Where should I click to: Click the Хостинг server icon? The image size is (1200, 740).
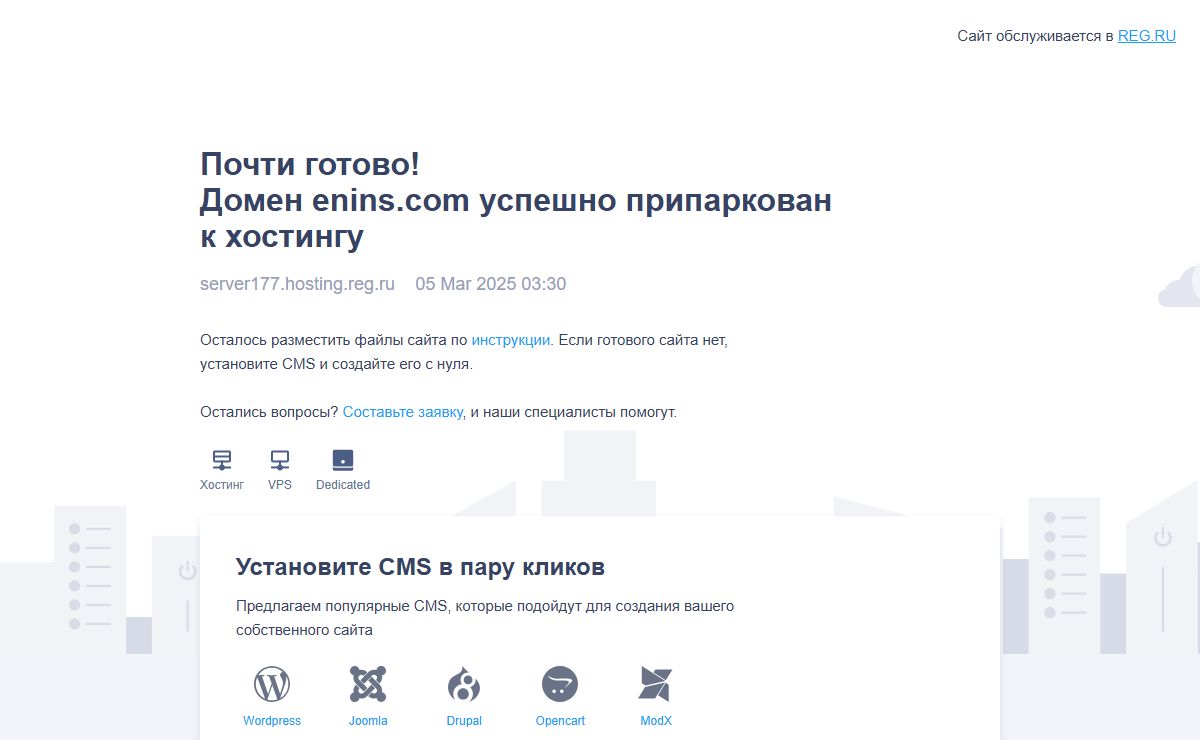[222, 460]
